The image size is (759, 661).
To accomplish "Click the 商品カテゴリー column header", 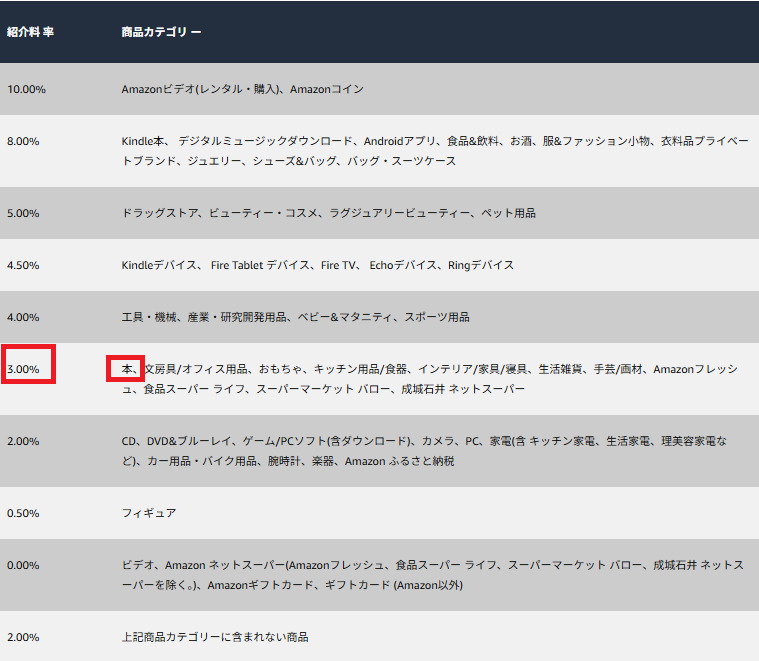I will pyautogui.click(x=161, y=32).
